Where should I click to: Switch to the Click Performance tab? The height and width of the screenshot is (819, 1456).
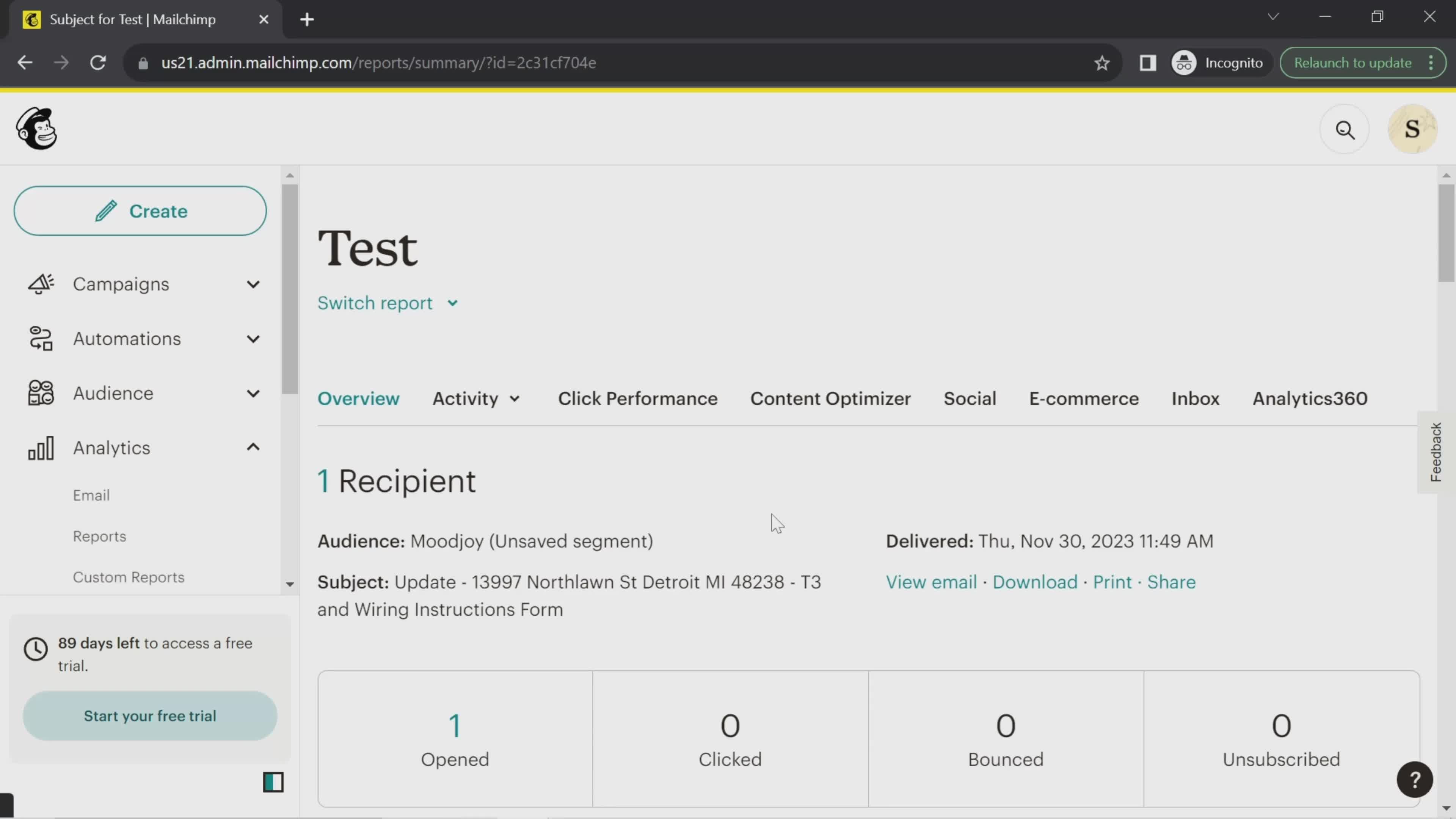click(639, 399)
